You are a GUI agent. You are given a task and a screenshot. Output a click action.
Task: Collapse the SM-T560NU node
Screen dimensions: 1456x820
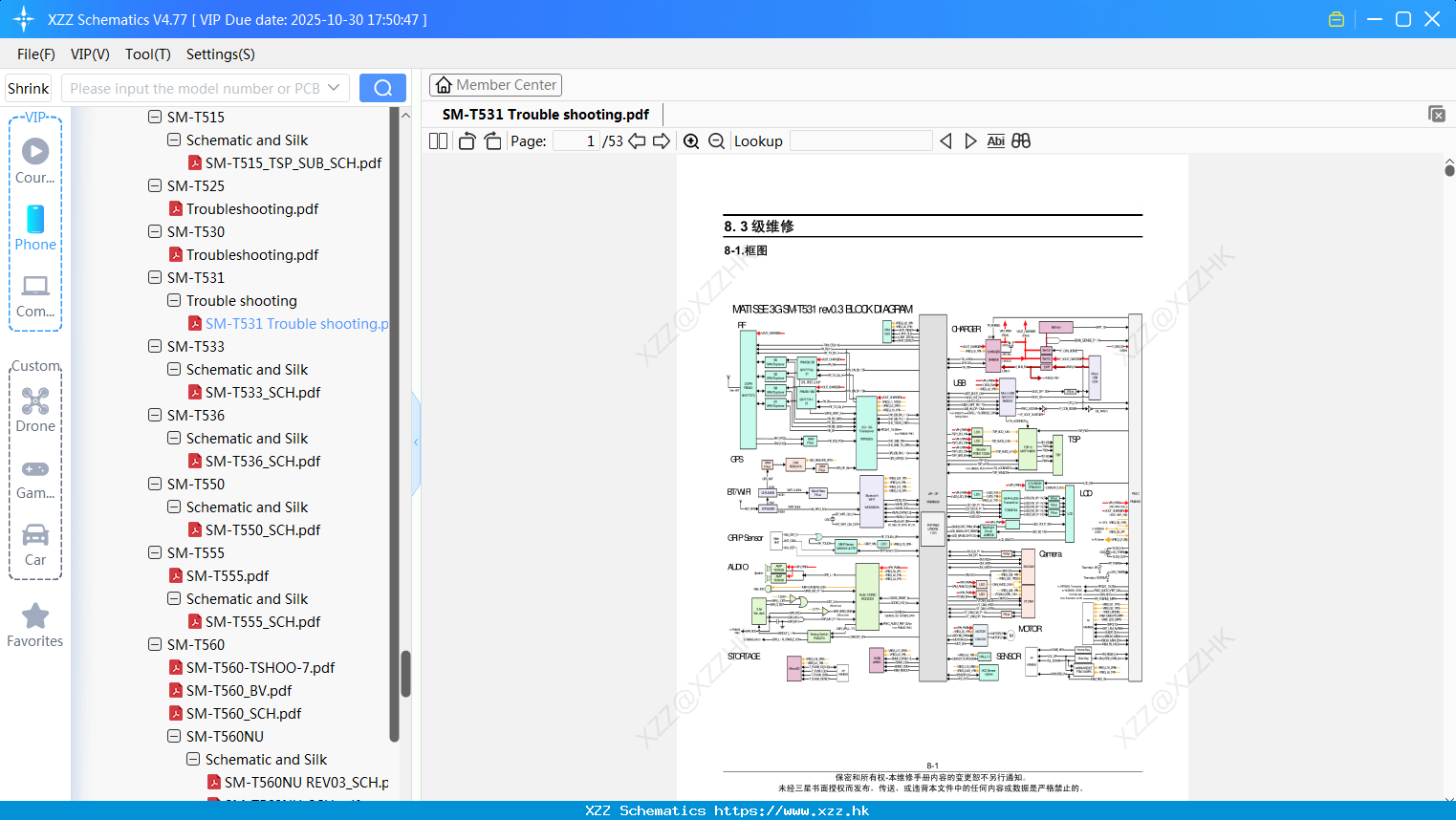point(174,736)
